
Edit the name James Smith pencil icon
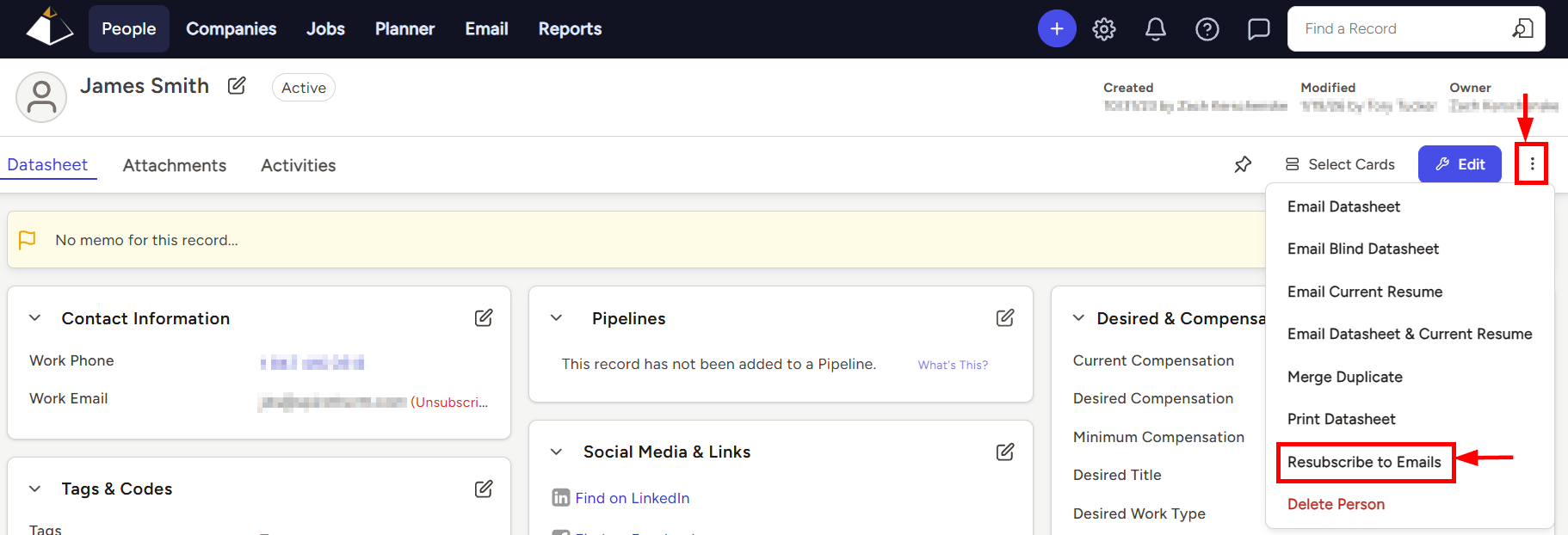click(x=237, y=86)
